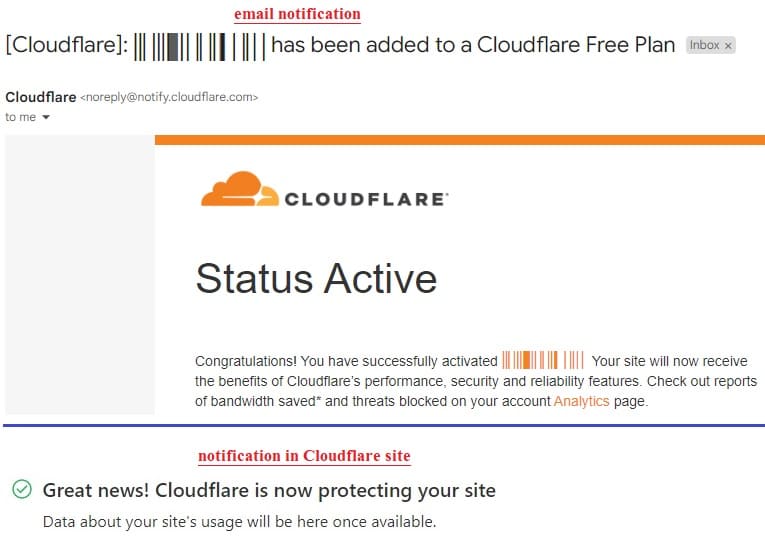Click the 'to me' recipient text
Viewport: 765px width, 542px height.
pos(20,117)
